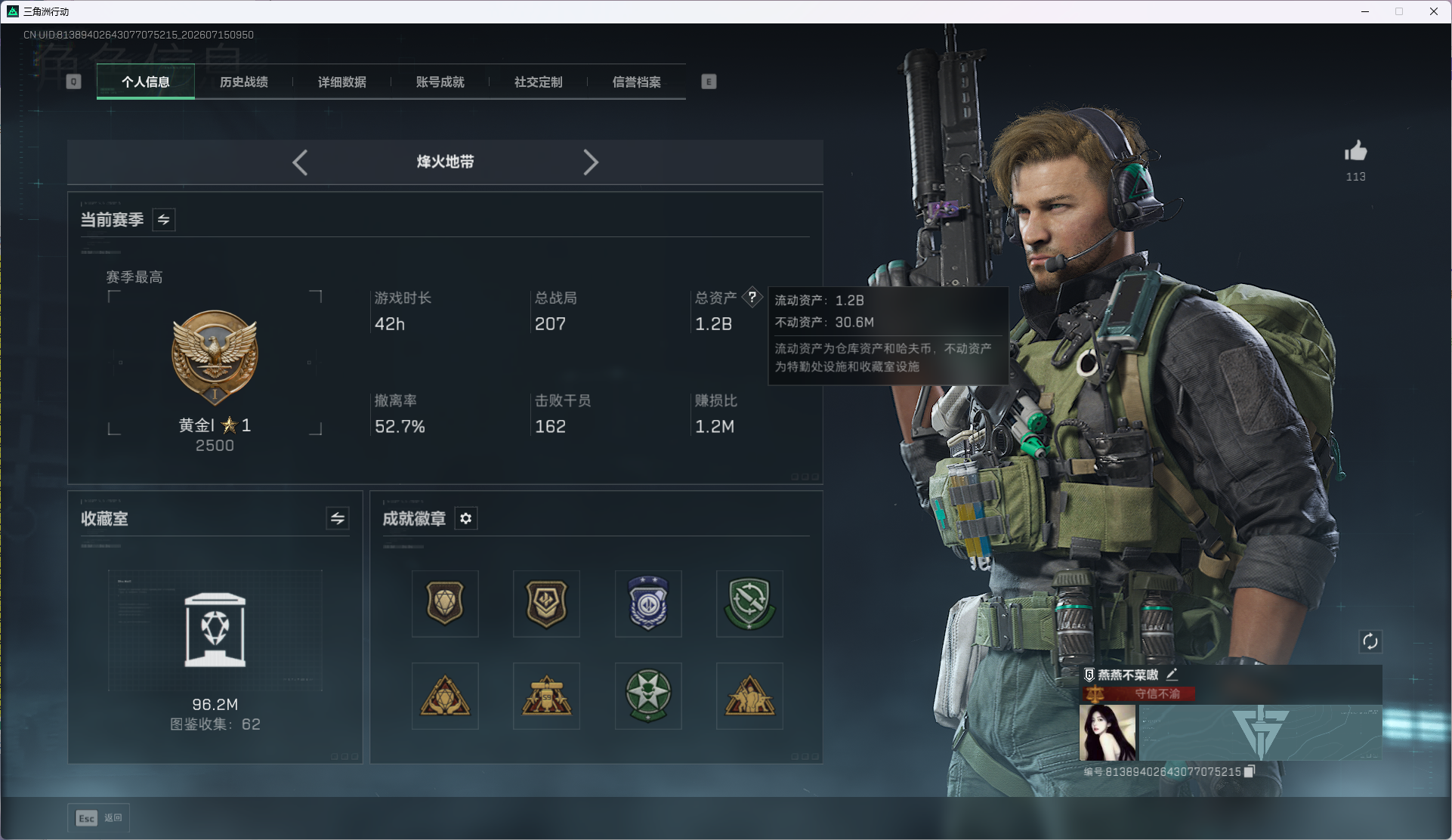Open the 信誉档案 tab
1452x840 pixels.
[x=637, y=82]
